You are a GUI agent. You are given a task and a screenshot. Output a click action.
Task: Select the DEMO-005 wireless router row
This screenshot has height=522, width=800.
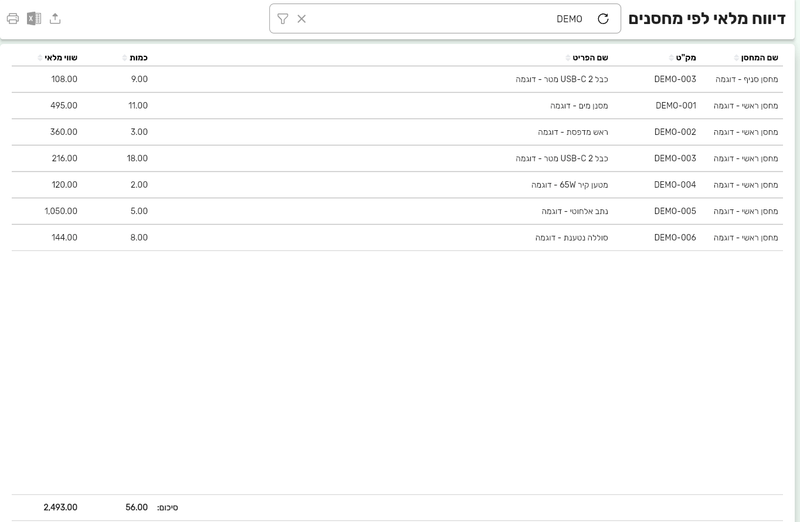(397, 211)
